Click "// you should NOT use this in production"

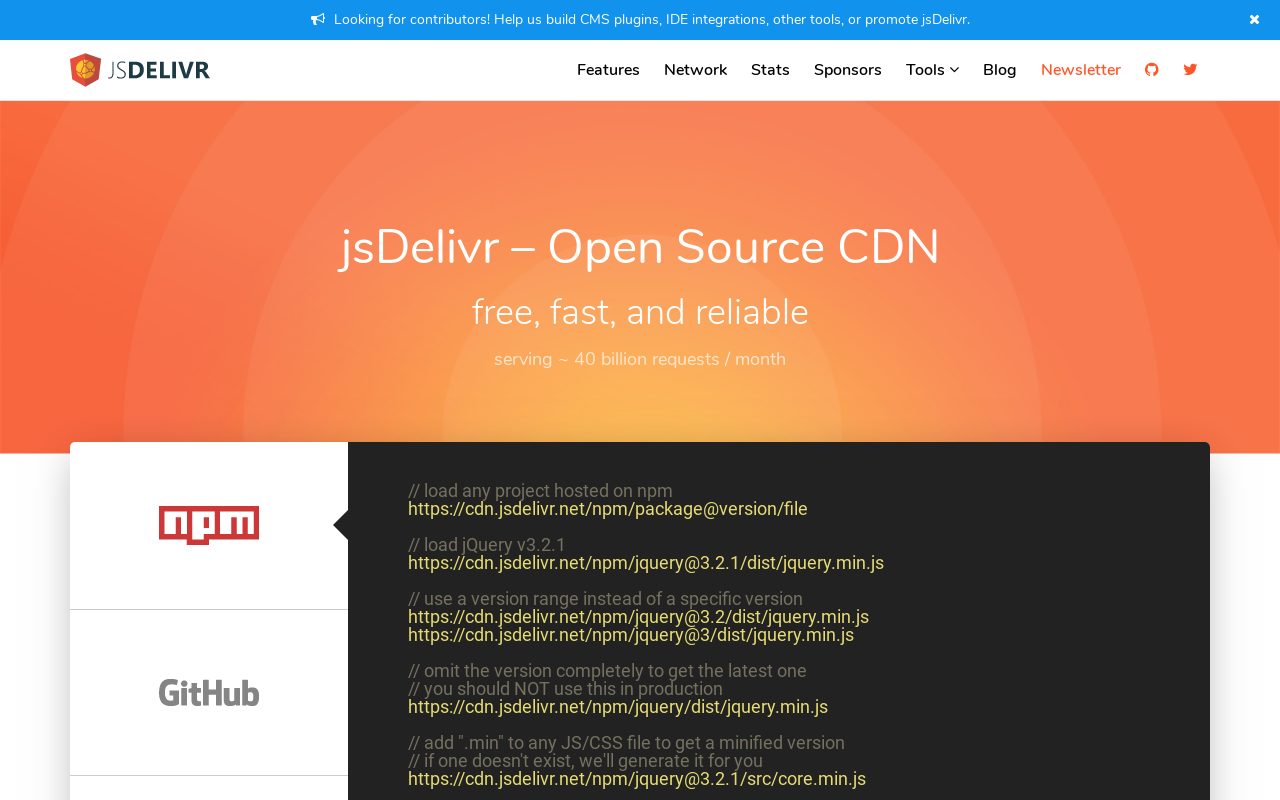click(x=565, y=689)
